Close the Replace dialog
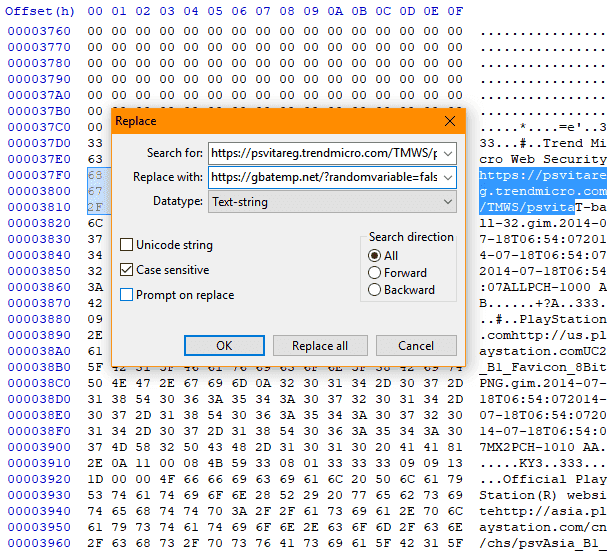This screenshot has width=615, height=552. 450,121
